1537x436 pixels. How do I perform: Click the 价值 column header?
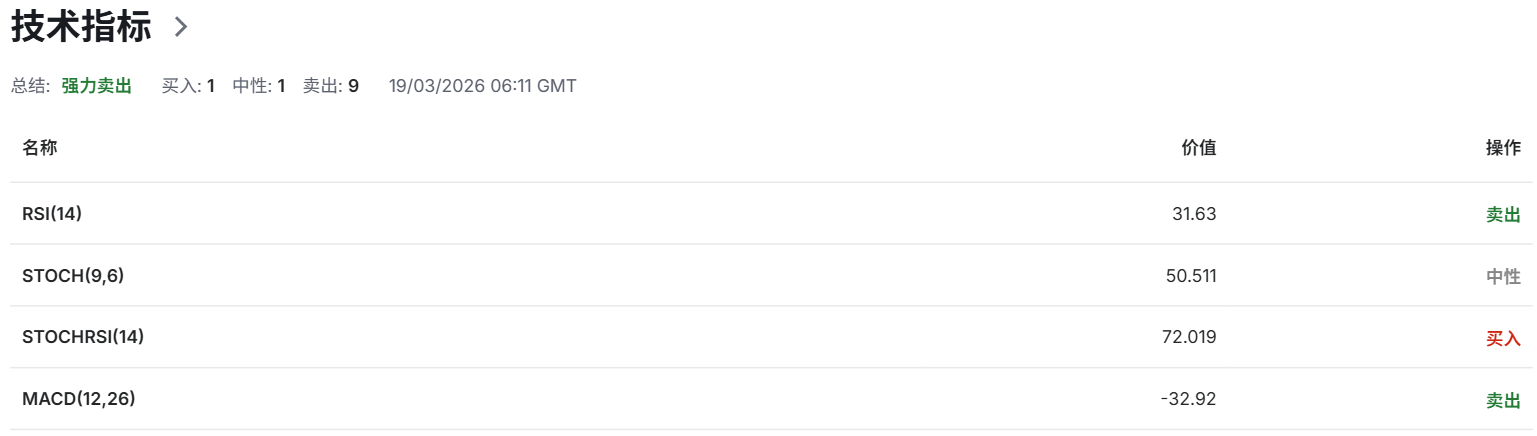coord(1198,148)
